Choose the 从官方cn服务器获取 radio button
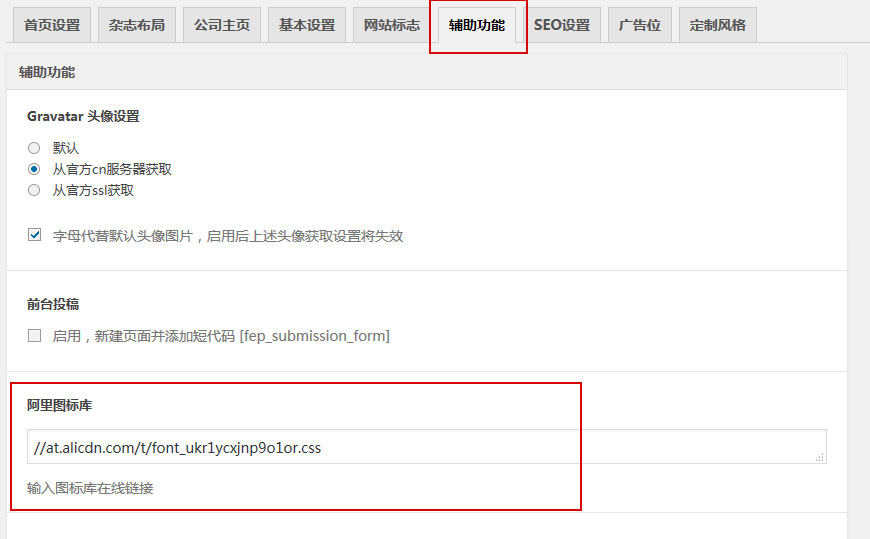Image resolution: width=870 pixels, height=539 pixels. click(x=34, y=169)
